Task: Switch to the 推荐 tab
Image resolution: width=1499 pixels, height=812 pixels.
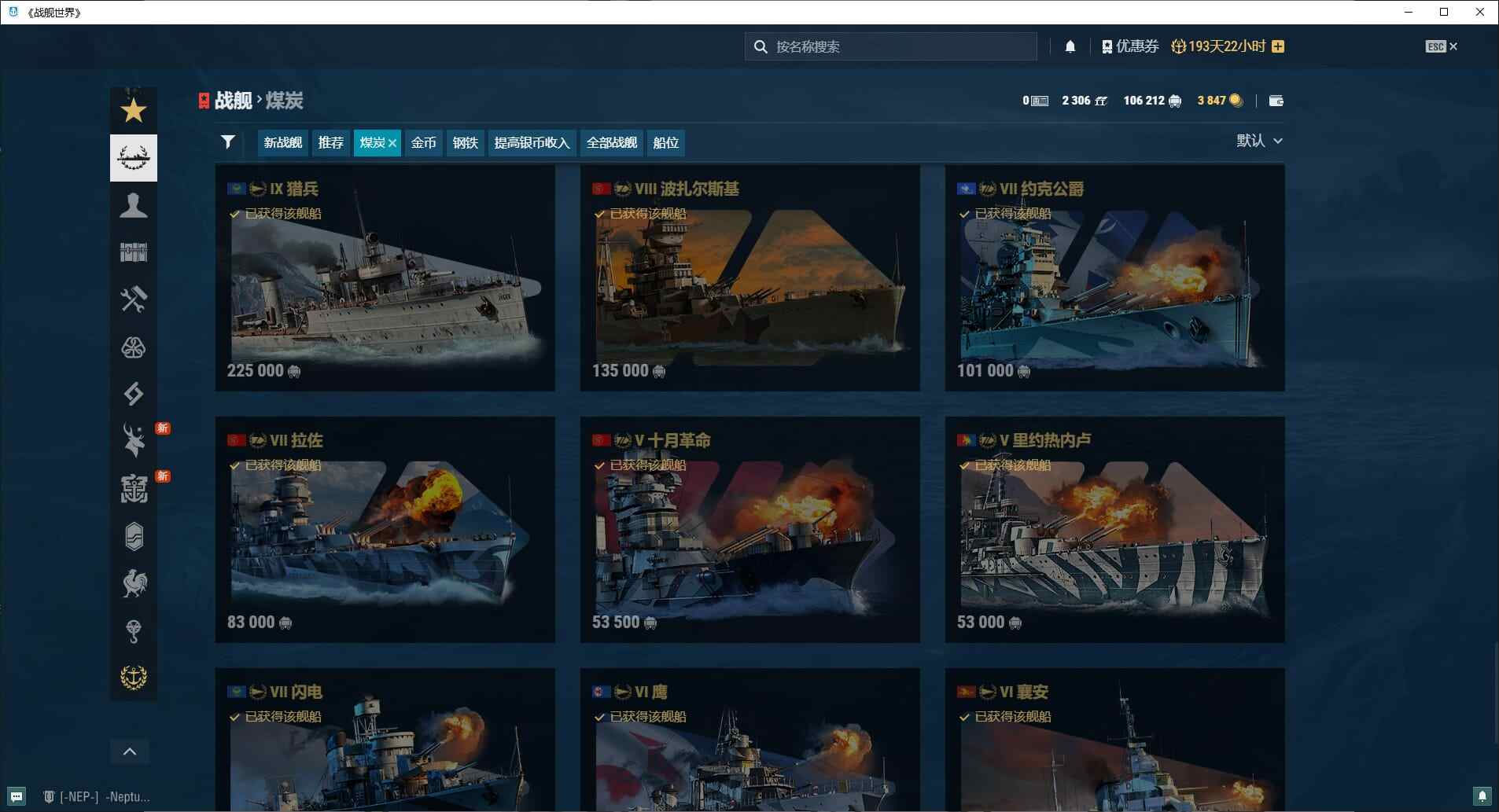Action: tap(330, 143)
